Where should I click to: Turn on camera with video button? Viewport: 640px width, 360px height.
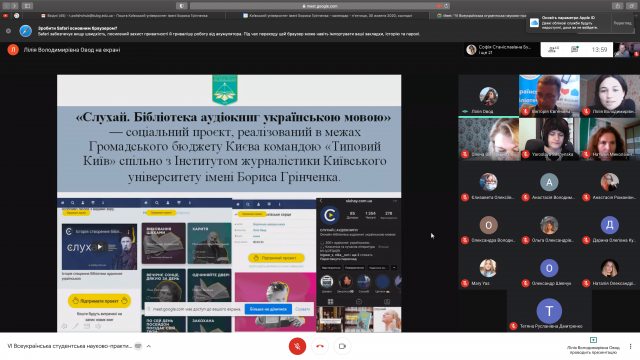click(342, 346)
